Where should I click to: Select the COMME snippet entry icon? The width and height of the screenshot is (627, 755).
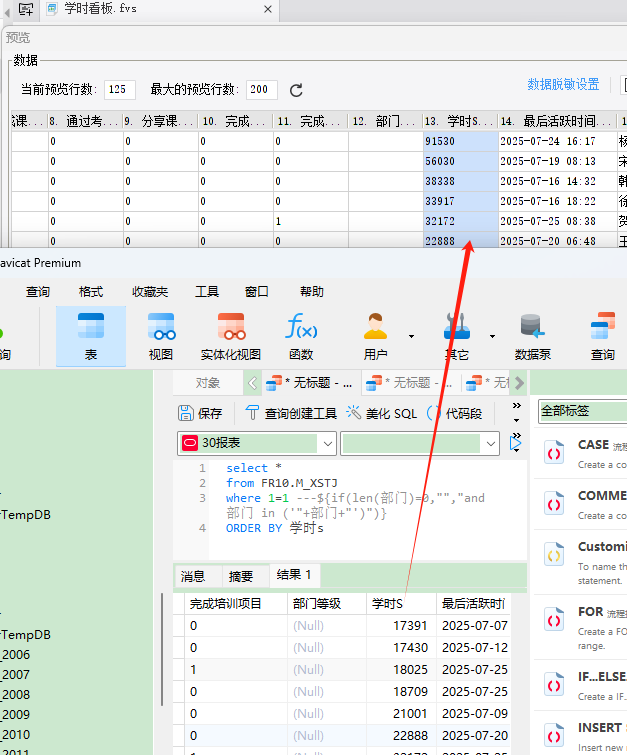[554, 504]
